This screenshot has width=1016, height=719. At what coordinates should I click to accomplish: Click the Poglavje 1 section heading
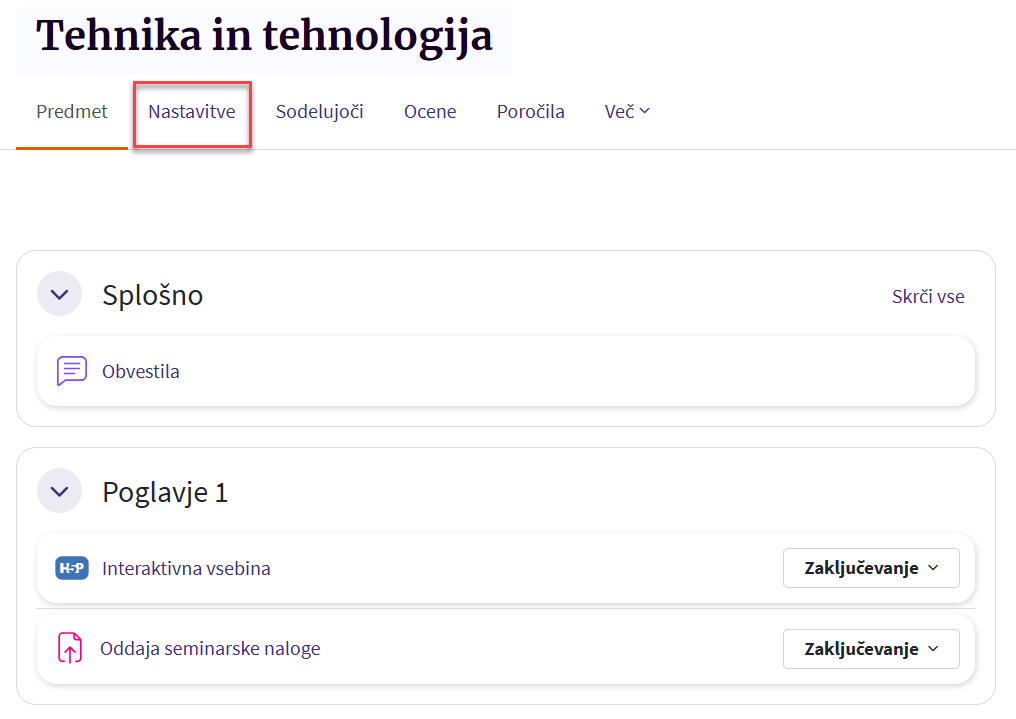click(165, 493)
